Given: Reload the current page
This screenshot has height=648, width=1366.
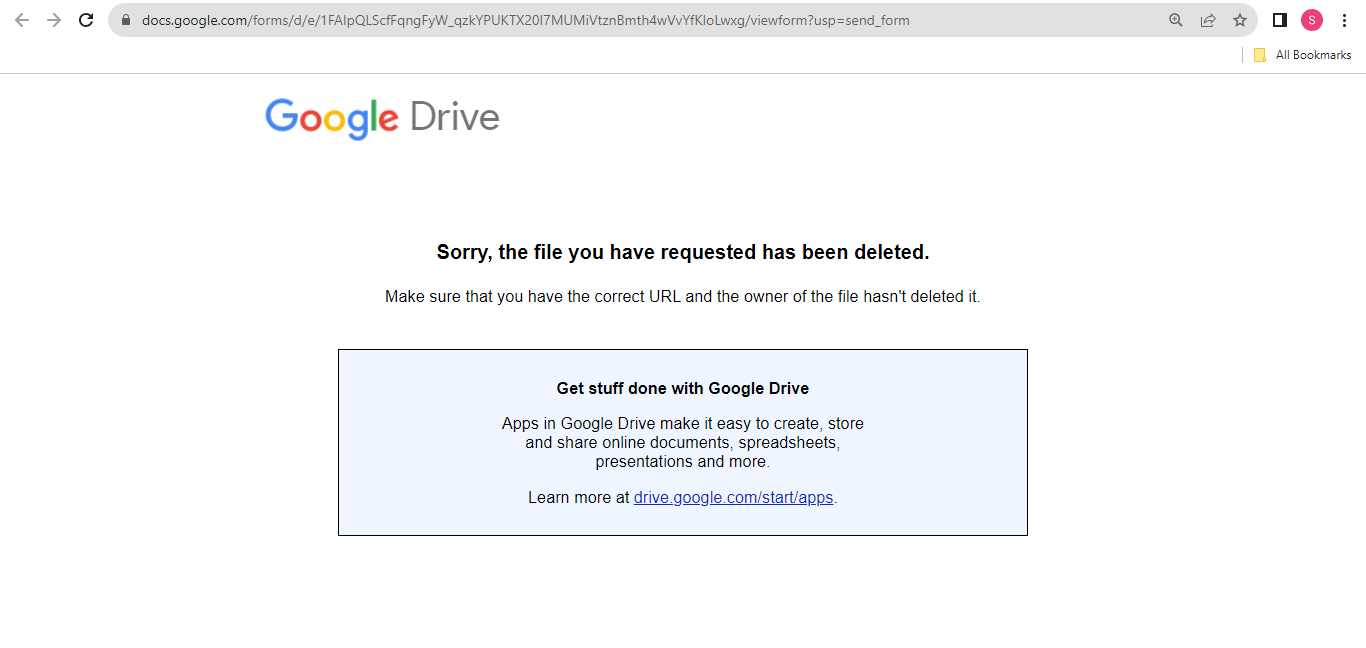Looking at the screenshot, I should click(86, 20).
